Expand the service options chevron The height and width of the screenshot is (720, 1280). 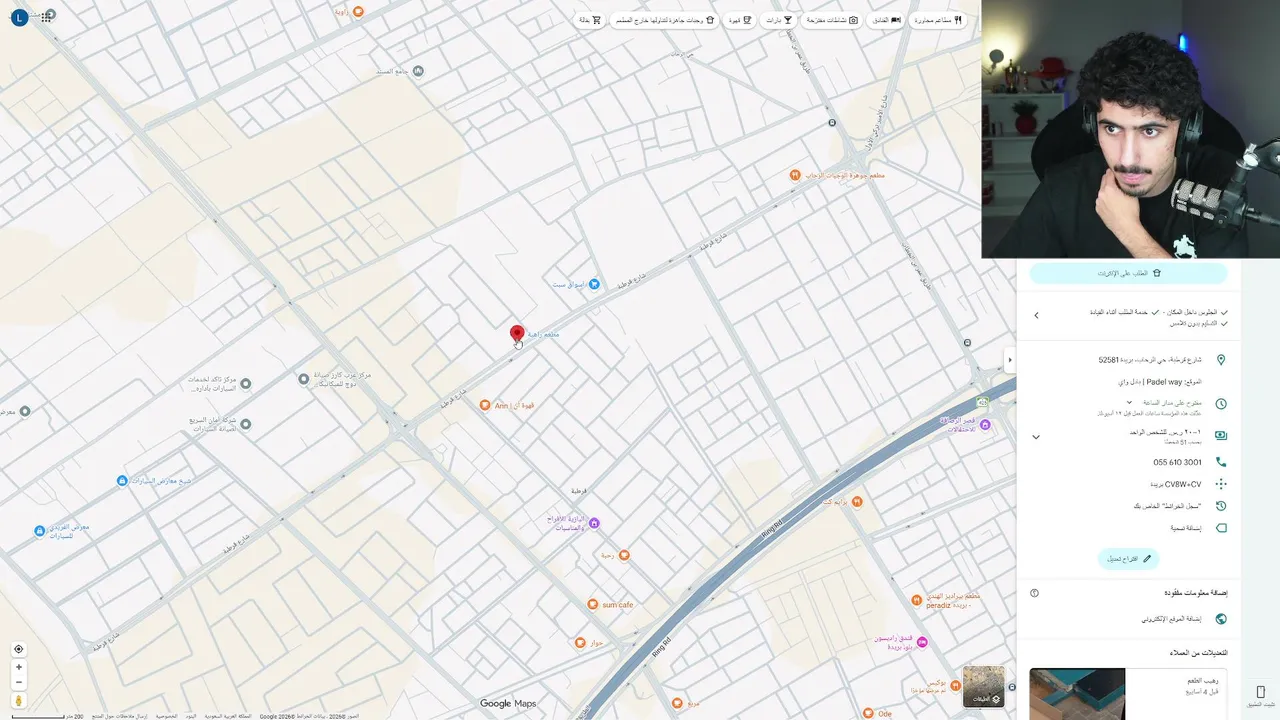pos(1036,316)
